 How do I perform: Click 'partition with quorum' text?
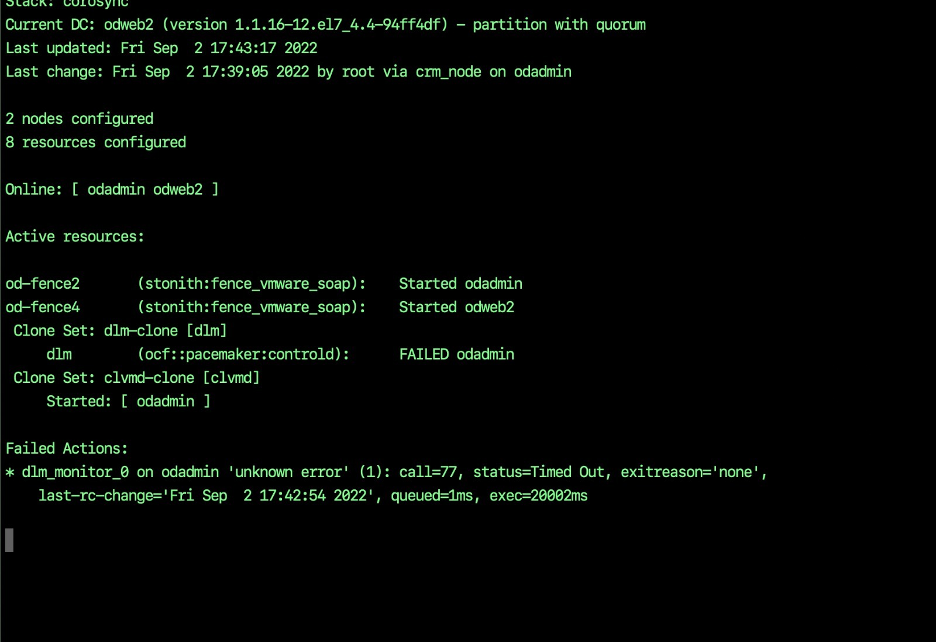click(559, 24)
